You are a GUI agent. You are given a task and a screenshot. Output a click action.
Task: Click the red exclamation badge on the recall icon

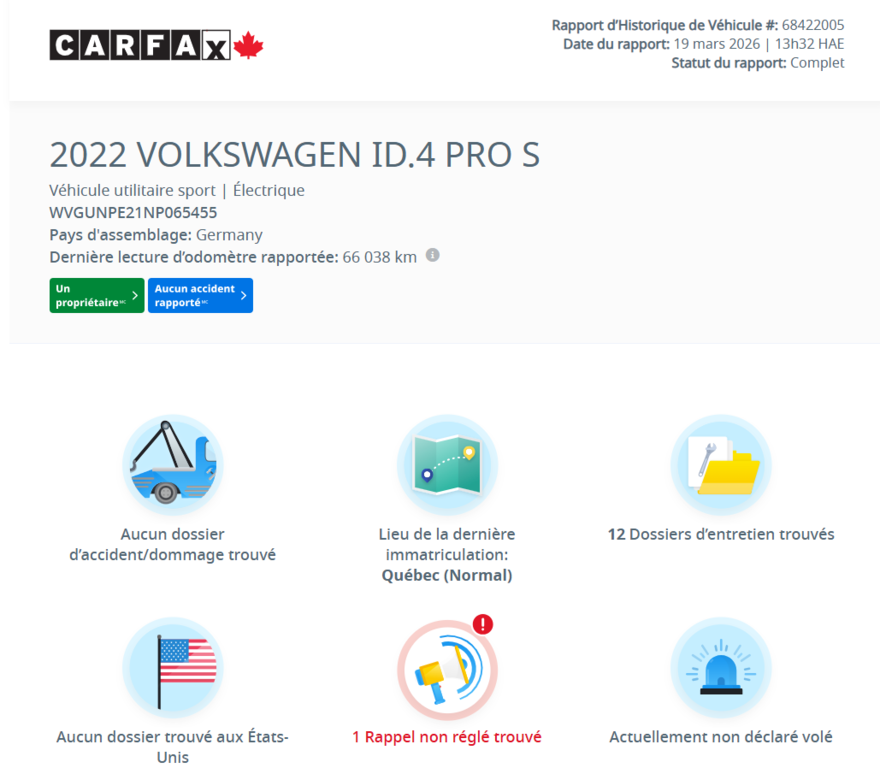481,624
